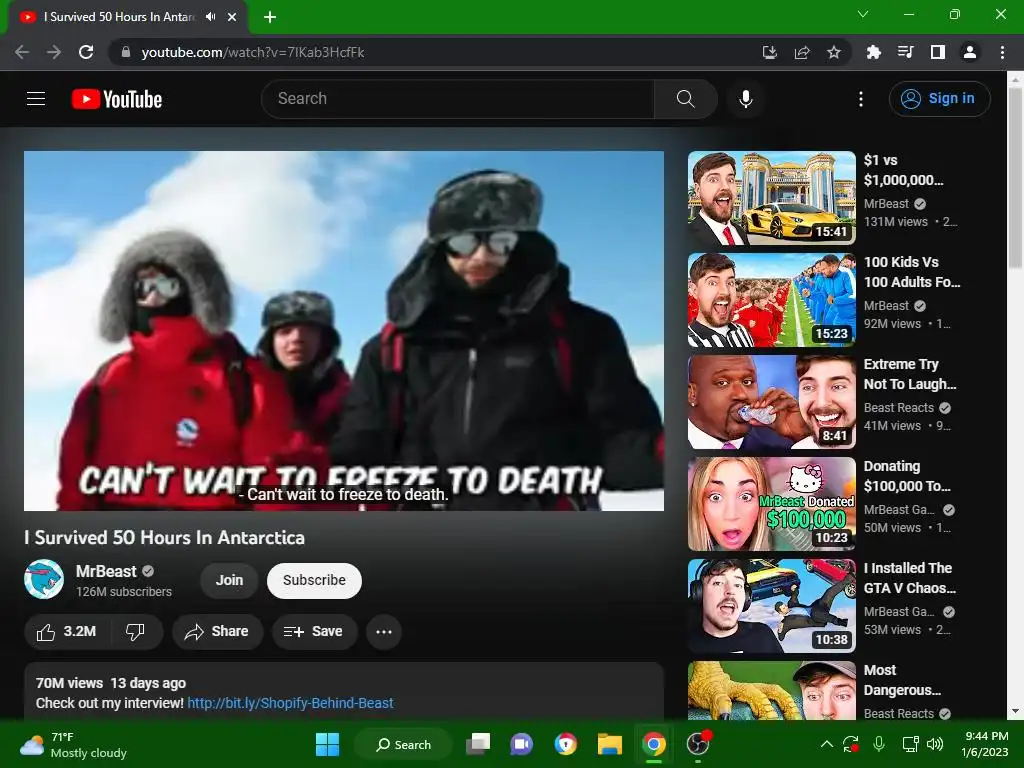The width and height of the screenshot is (1024, 768).
Task: Open Chrome extensions puzzle icon
Action: click(873, 52)
